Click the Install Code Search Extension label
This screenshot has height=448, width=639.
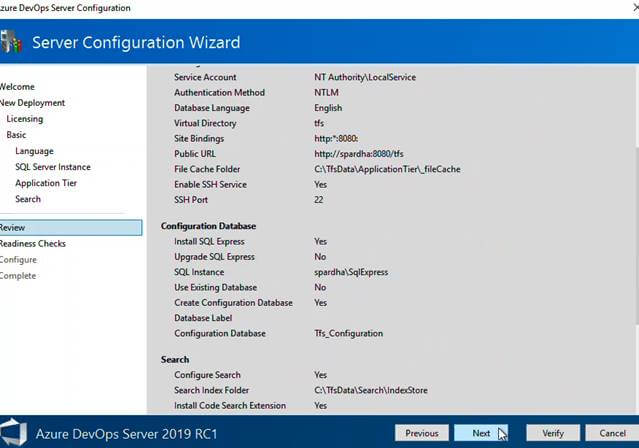[x=230, y=406]
